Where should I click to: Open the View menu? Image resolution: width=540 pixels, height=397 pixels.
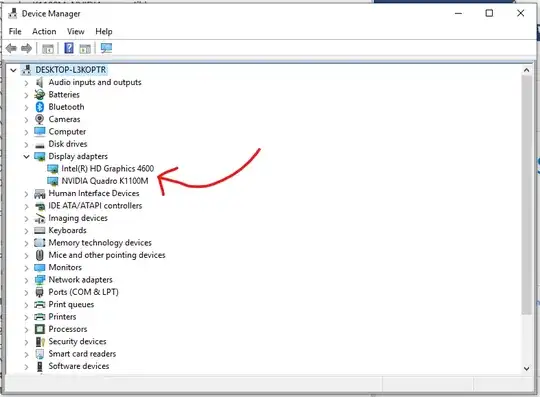76,31
